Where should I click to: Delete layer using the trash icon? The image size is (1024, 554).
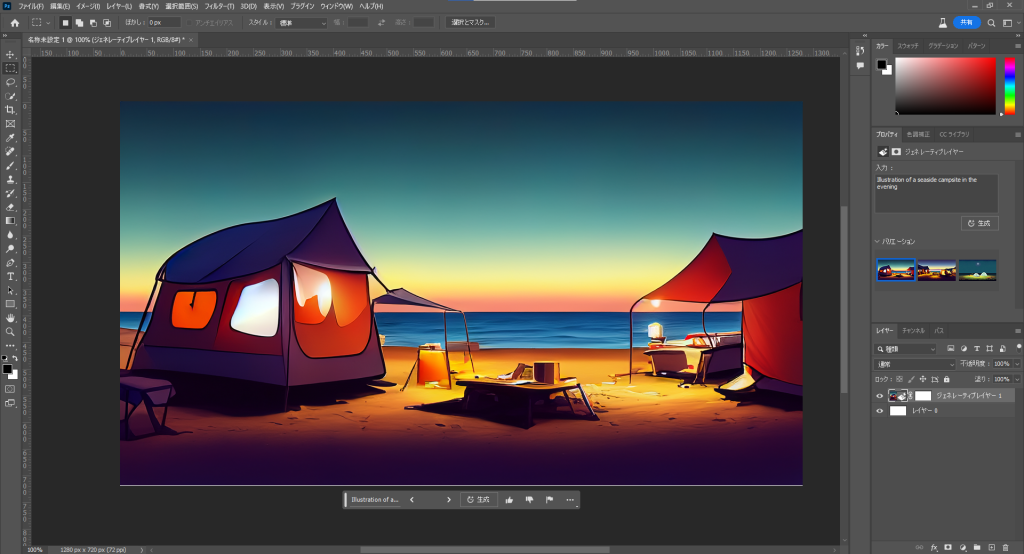(1006, 547)
